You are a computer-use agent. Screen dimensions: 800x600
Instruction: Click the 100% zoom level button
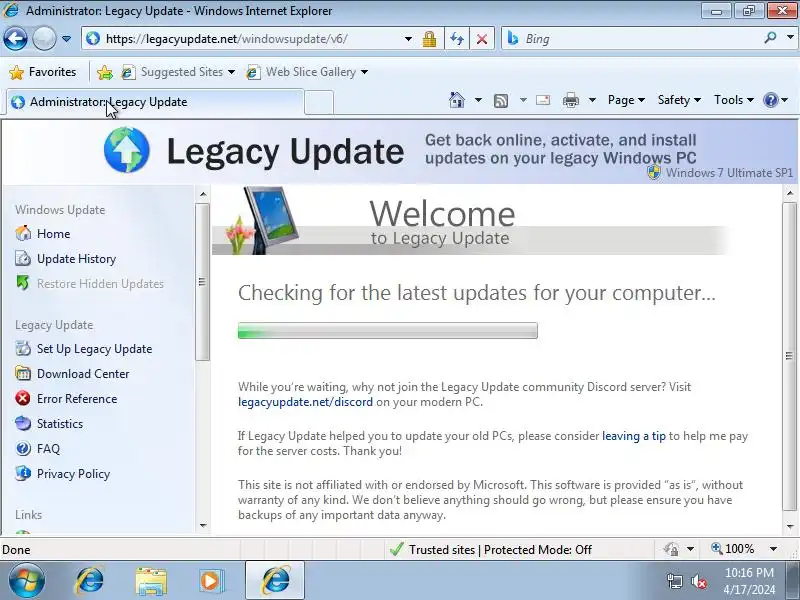point(733,549)
